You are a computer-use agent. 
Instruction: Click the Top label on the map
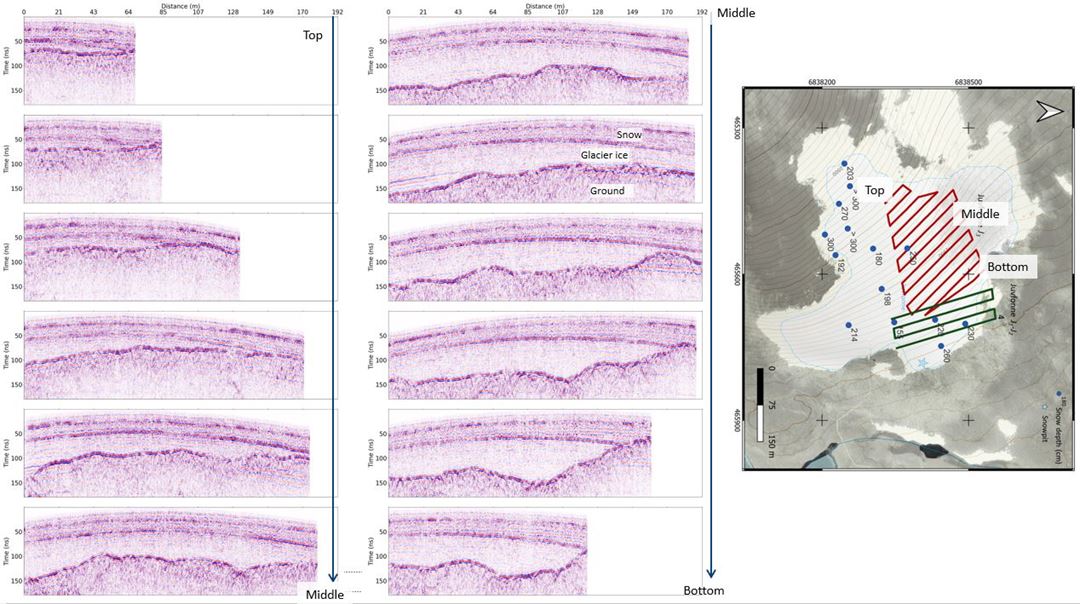point(875,190)
